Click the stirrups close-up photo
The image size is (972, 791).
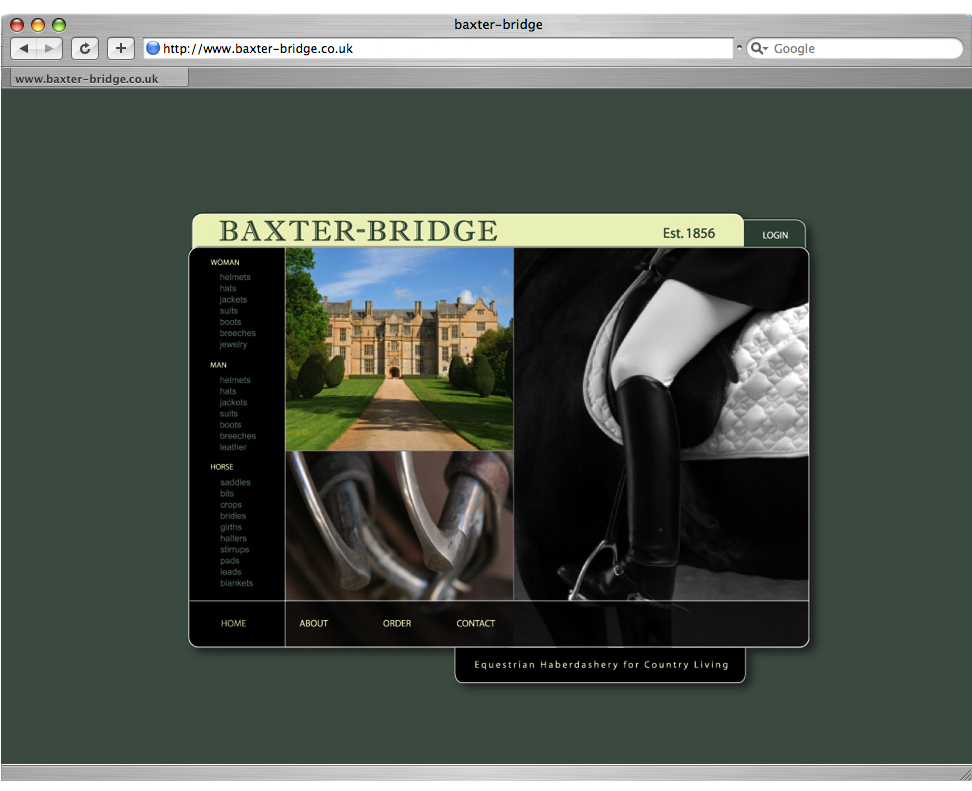pyautogui.click(x=399, y=525)
